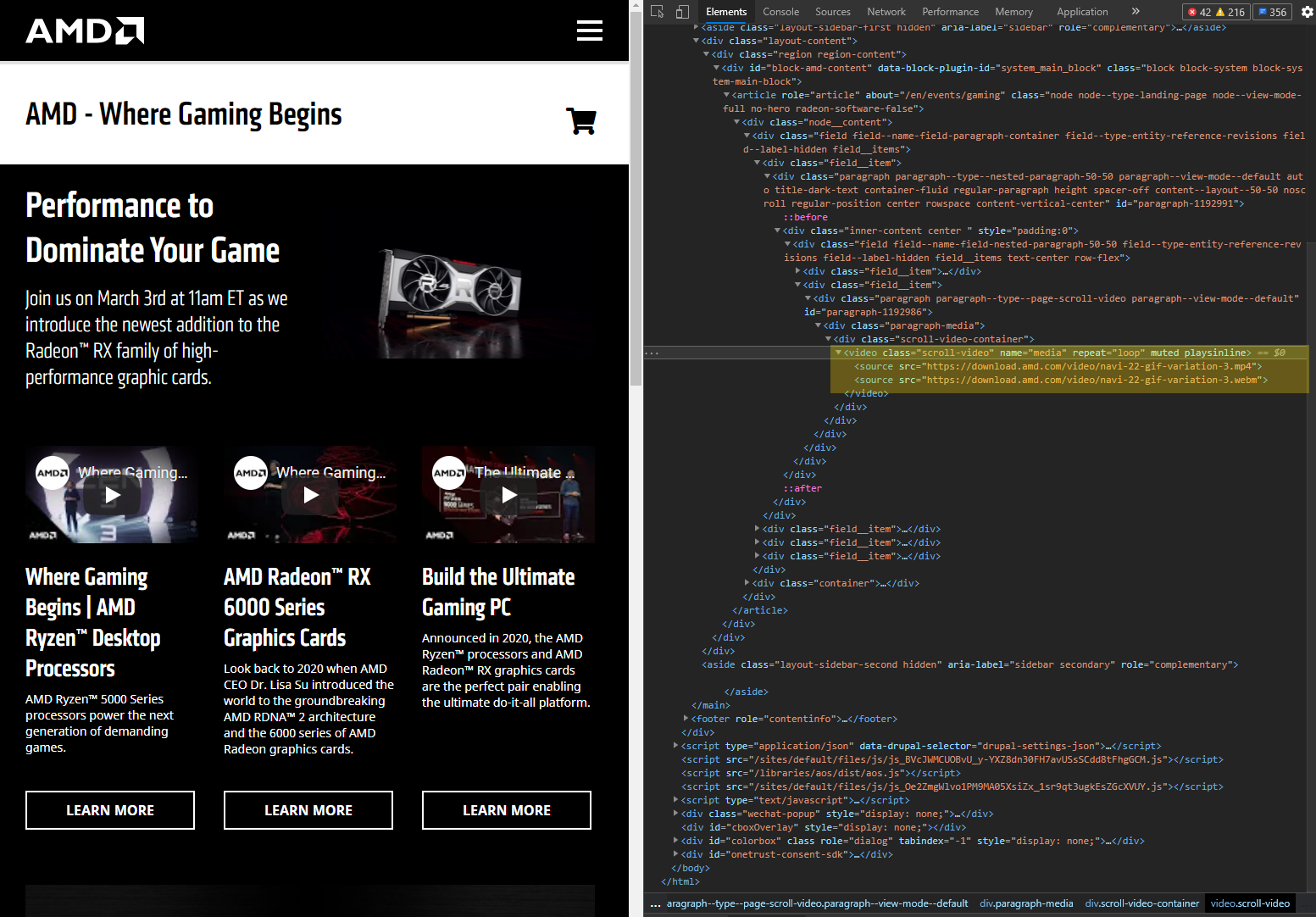The height and width of the screenshot is (917, 1316).
Task: Toggle the device toolbar icon
Action: click(682, 12)
